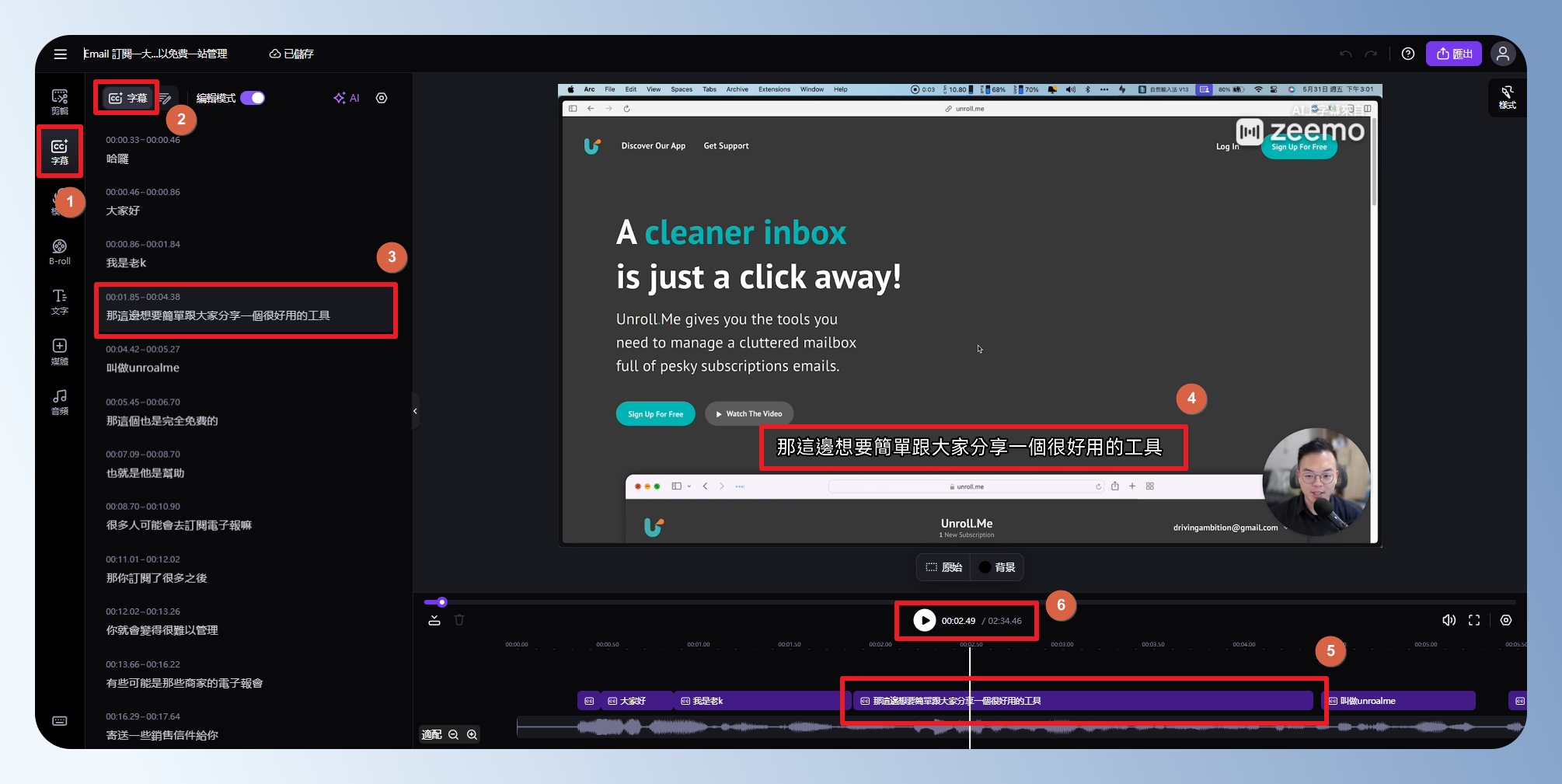Switch to the 字幕 tab in panel
Image resolution: width=1562 pixels, height=784 pixels.
127,98
